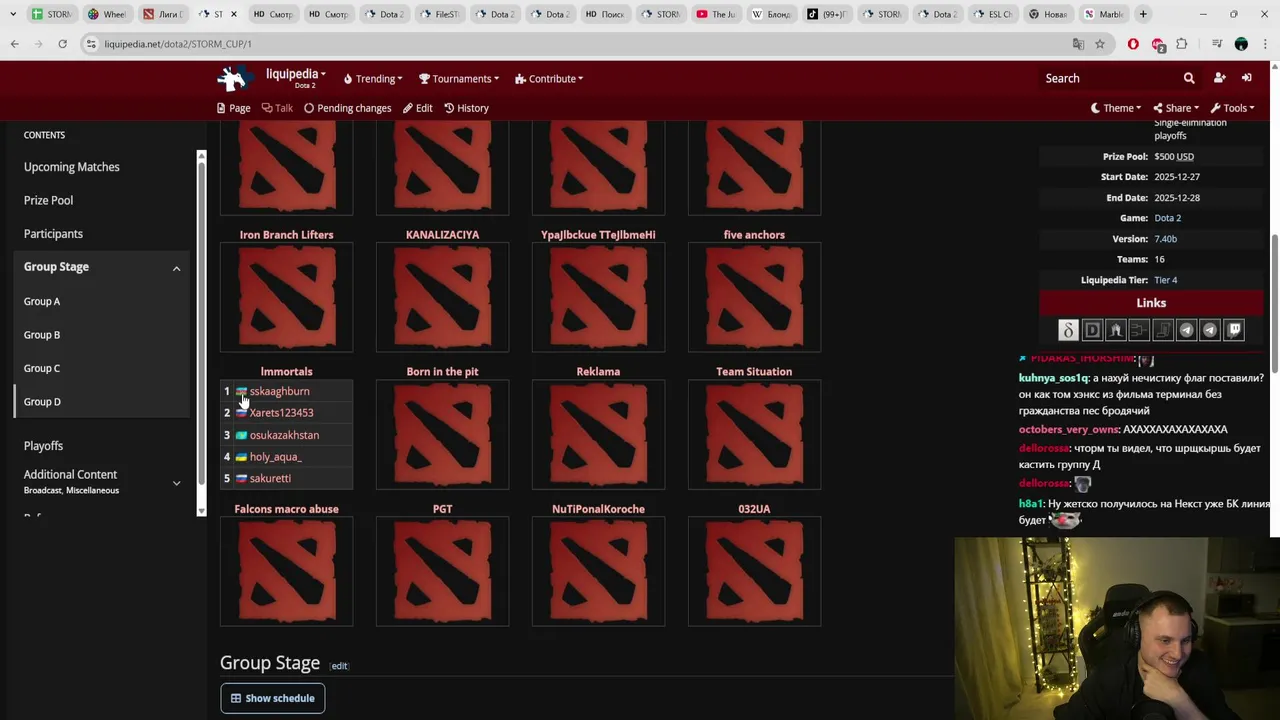Click the search magnifier icon

coord(1189,78)
